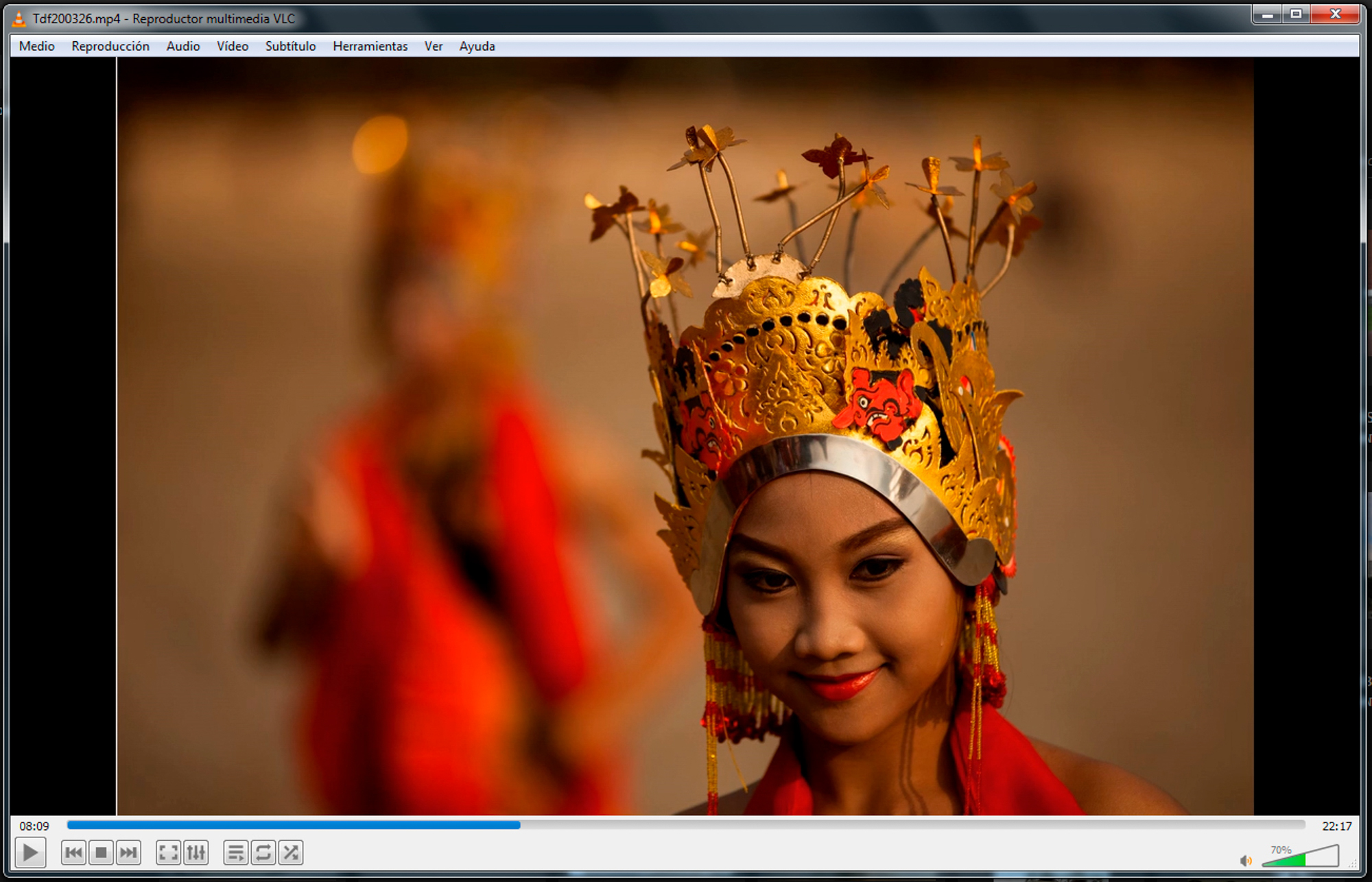Click the video image of the dancer
This screenshot has height=882, width=1372.
click(685, 436)
